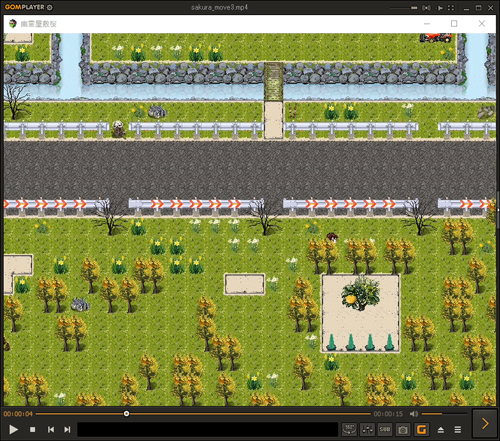
Task: Stop the video playback
Action: tap(32, 429)
